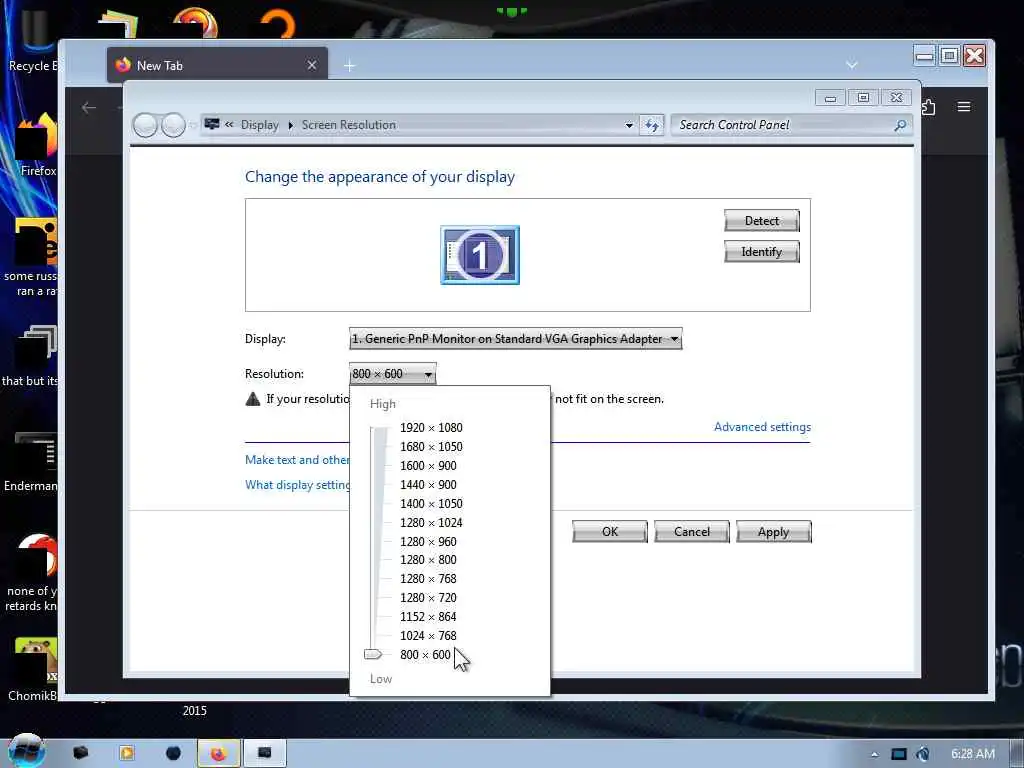Close the New Tab tab
Viewport: 1024px width, 768px height.
[312, 65]
